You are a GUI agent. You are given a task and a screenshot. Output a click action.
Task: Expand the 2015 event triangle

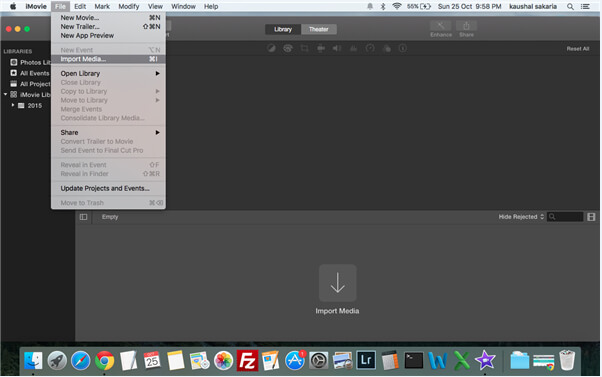click(x=13, y=105)
